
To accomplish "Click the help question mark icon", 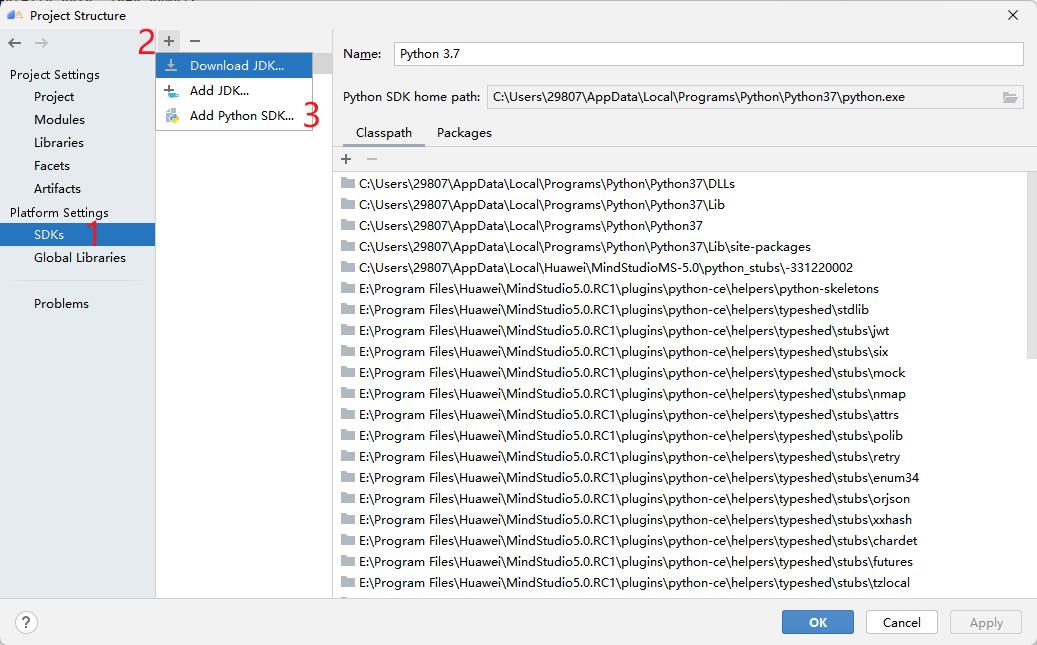I will 26,621.
